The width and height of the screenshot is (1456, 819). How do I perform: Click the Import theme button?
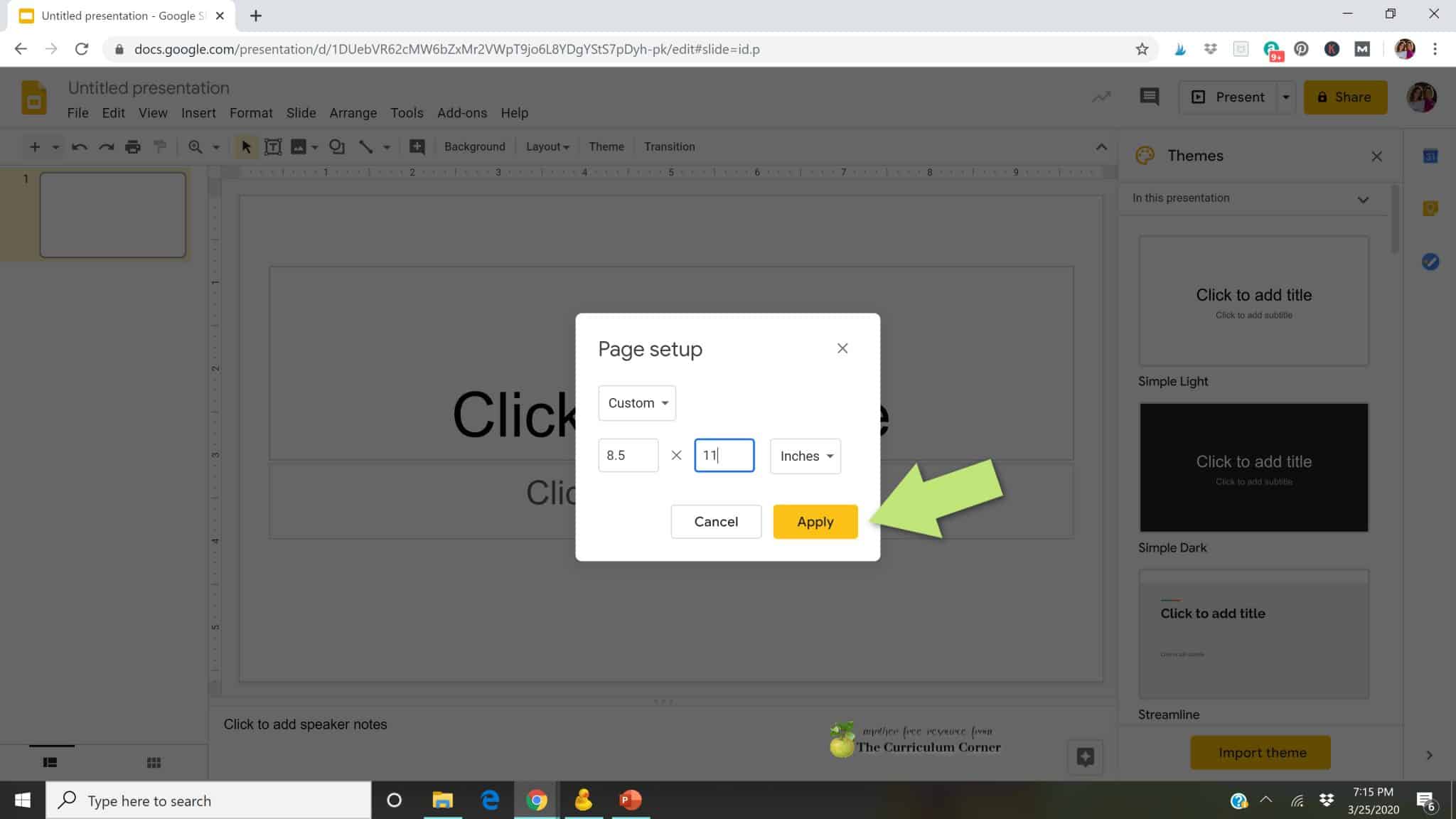pyautogui.click(x=1260, y=752)
